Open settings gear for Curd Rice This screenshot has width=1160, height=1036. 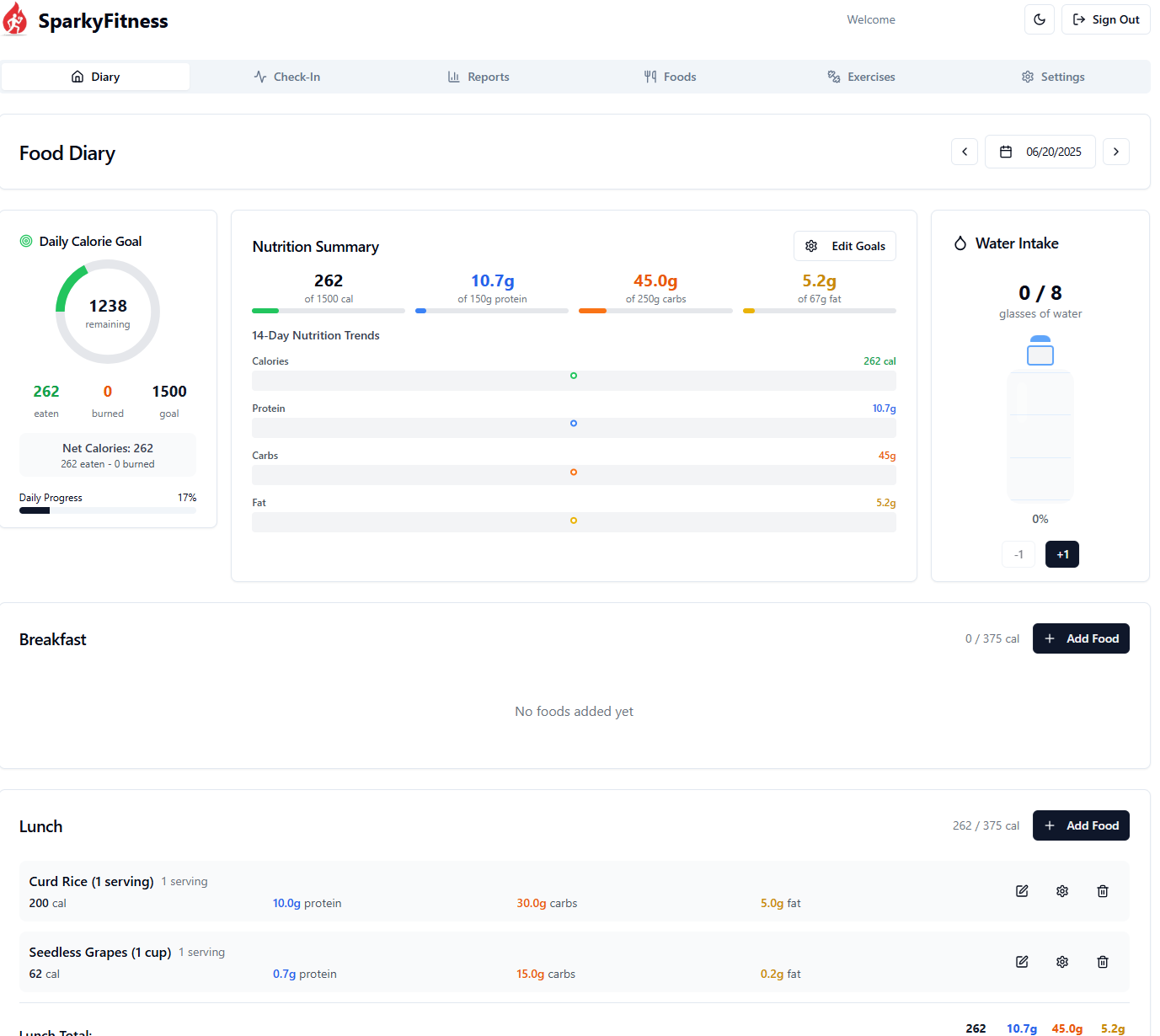point(1062,891)
